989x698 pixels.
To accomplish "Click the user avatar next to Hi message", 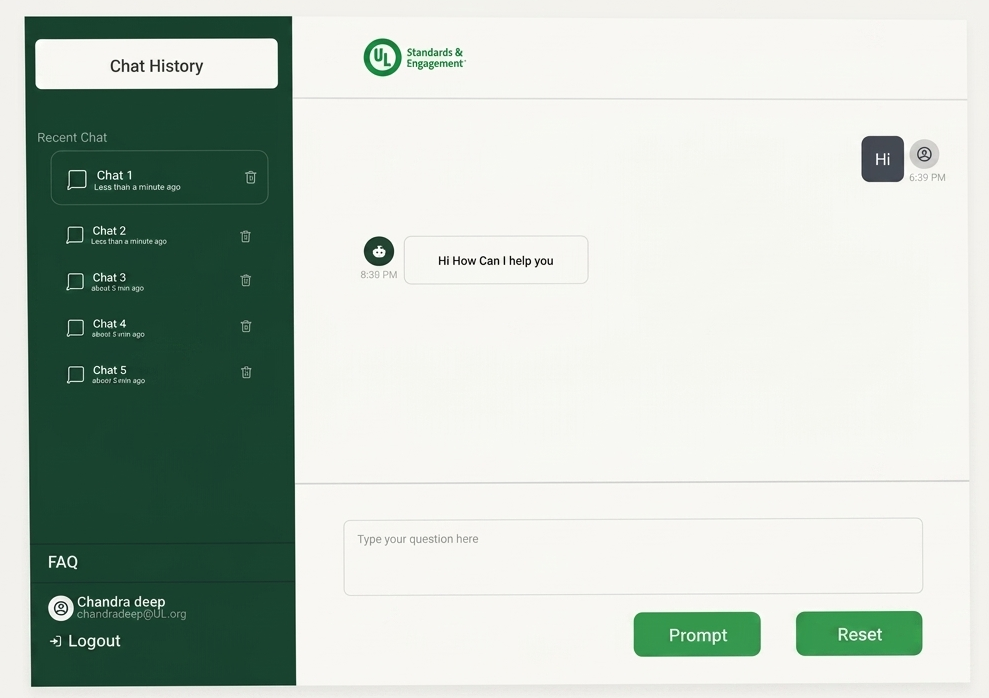I will [924, 154].
